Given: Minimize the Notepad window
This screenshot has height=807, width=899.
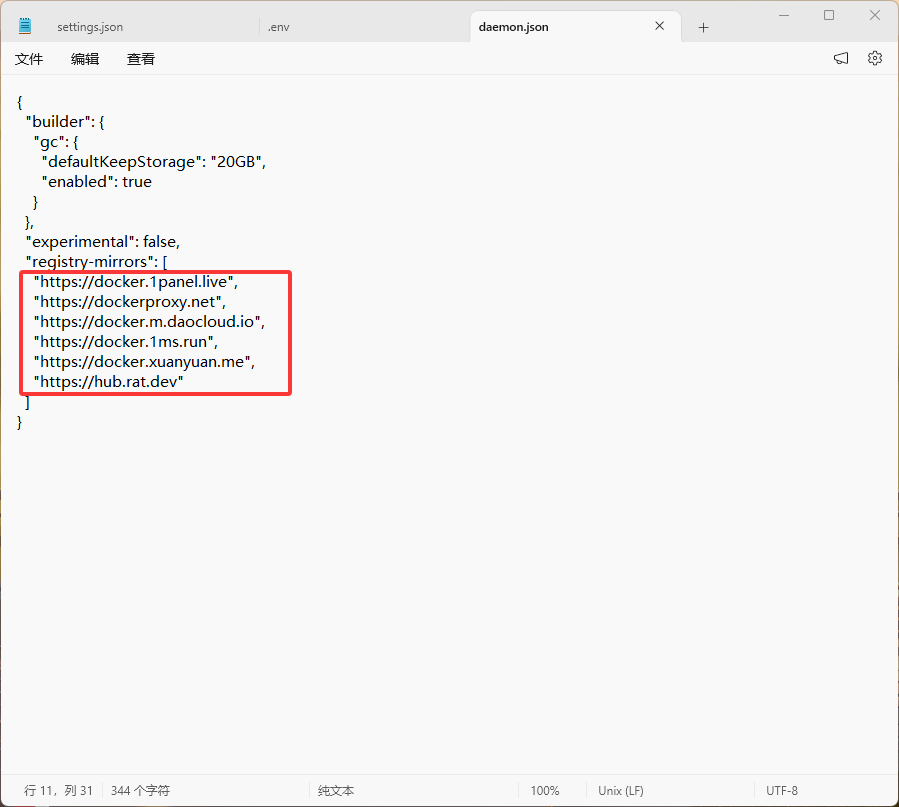Looking at the screenshot, I should pos(784,15).
